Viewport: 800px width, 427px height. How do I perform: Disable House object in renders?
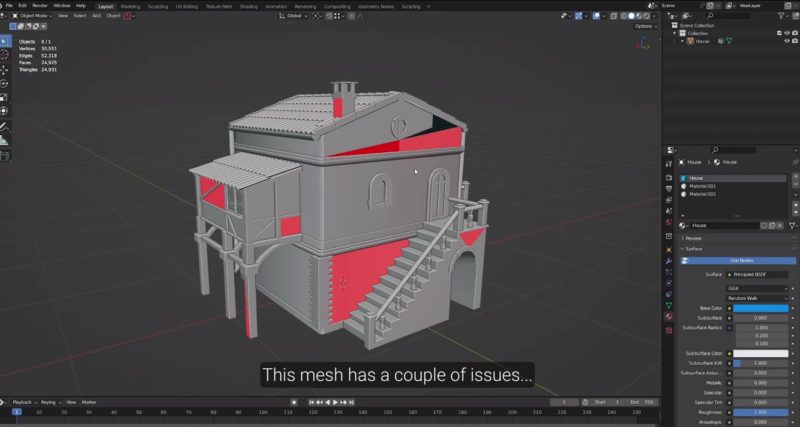(795, 41)
